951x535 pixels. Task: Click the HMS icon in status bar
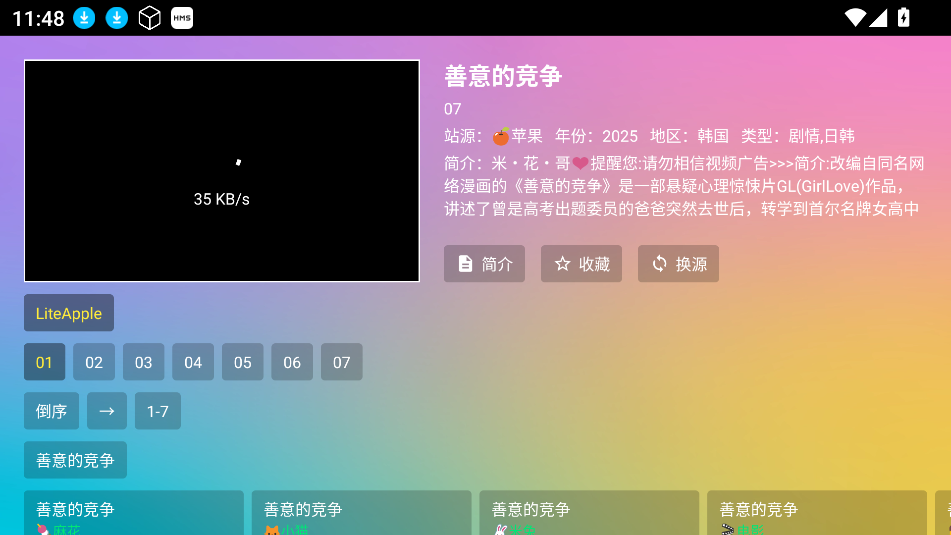click(182, 18)
